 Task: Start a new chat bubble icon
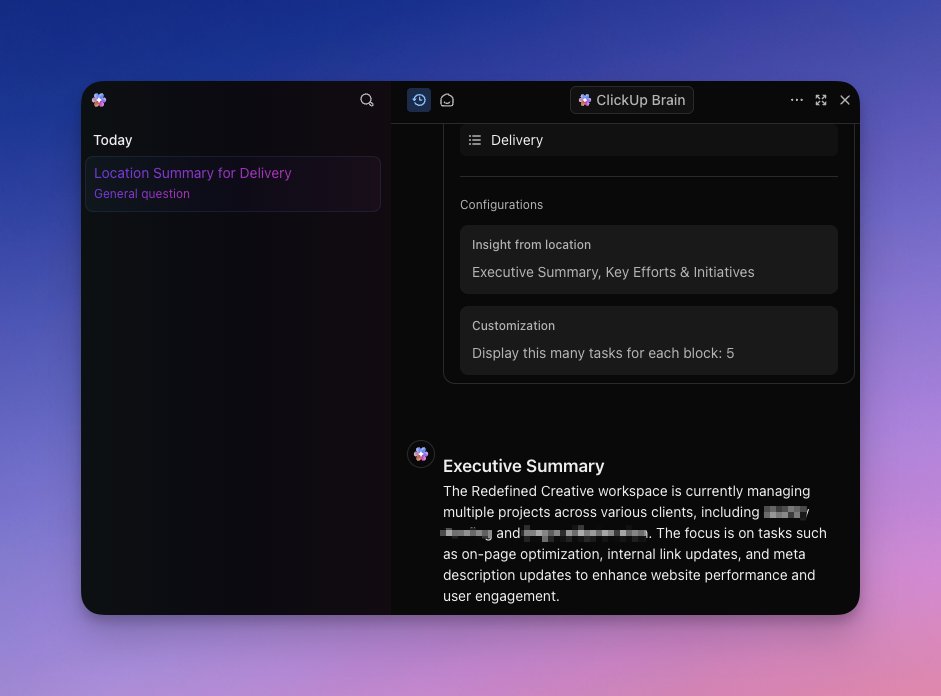point(447,100)
